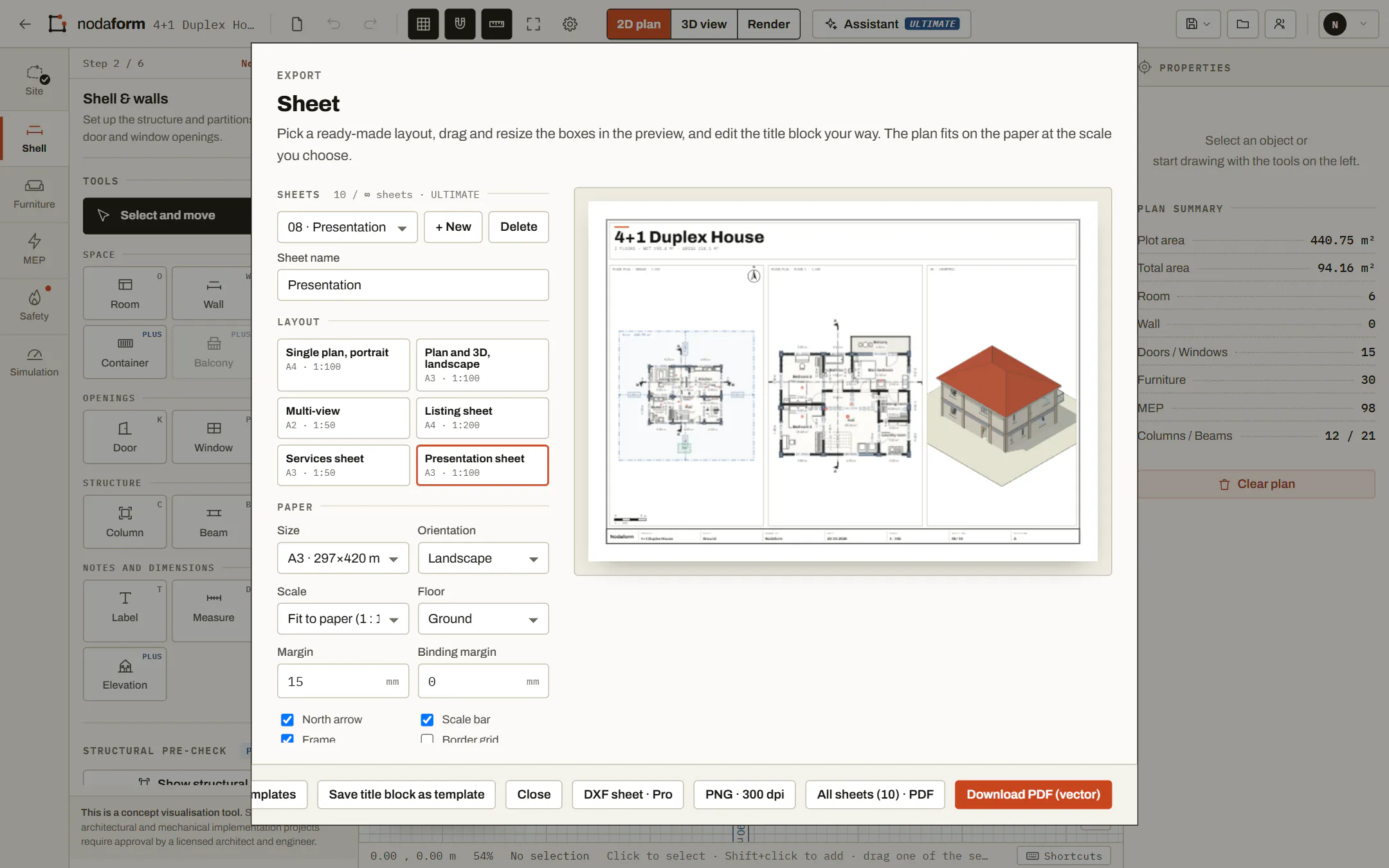Click the user share icon

coord(1280,24)
